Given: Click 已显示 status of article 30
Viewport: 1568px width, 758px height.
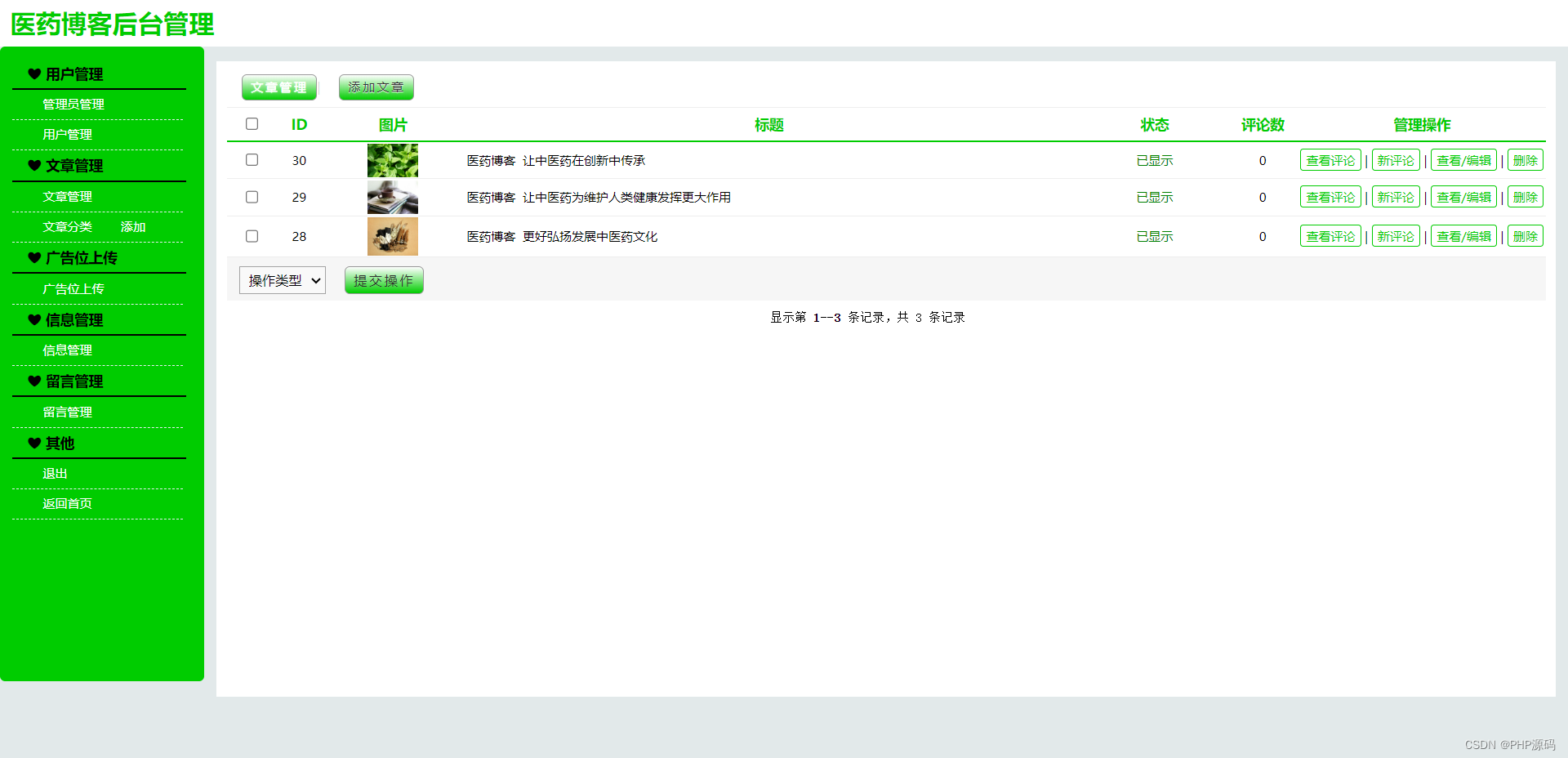Looking at the screenshot, I should tap(1155, 161).
